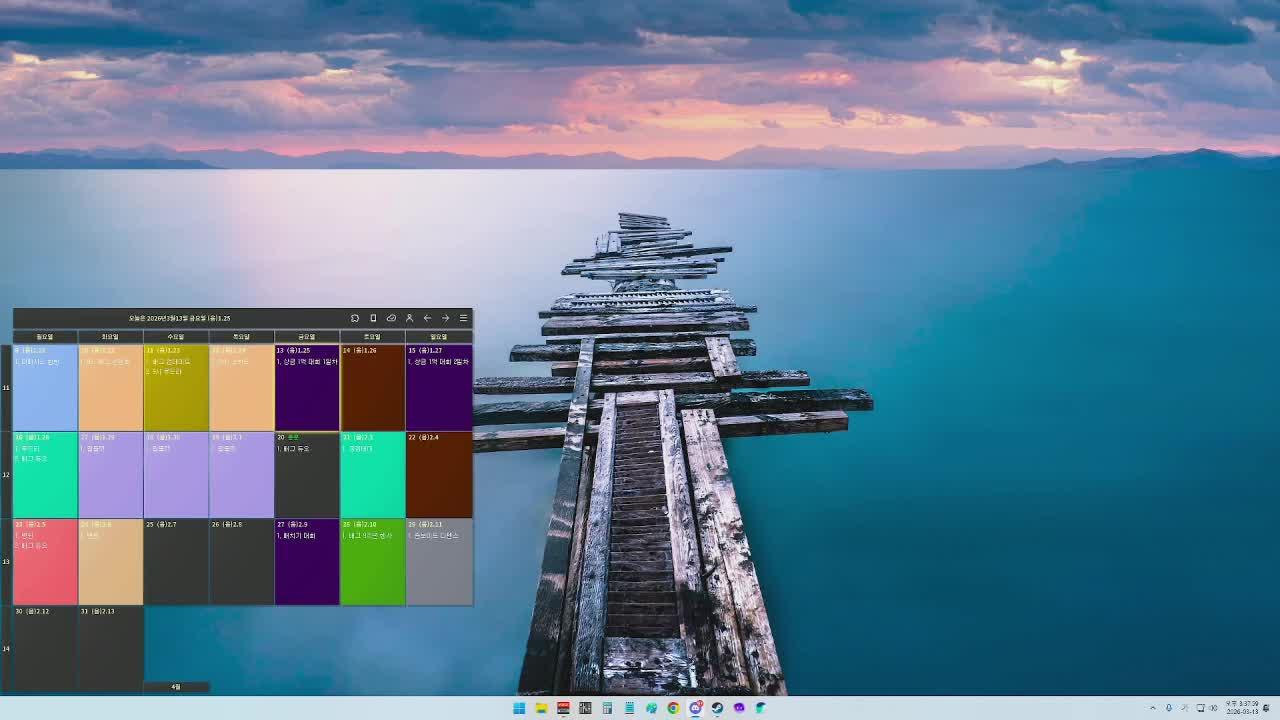1280x720 pixels.
Task: Open the taskbar clock and date
Action: [1242, 708]
